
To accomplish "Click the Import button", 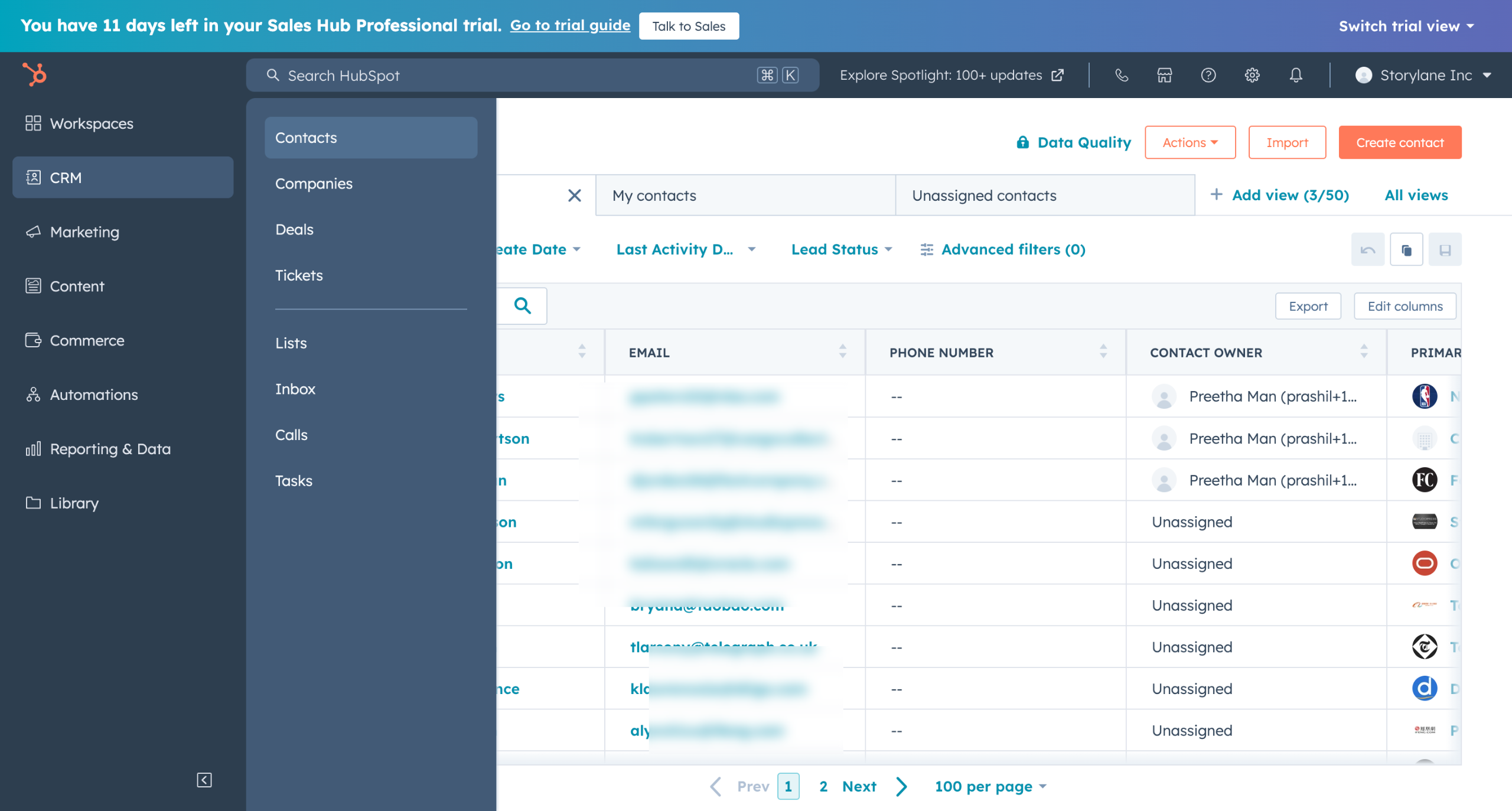I will tap(1287, 142).
